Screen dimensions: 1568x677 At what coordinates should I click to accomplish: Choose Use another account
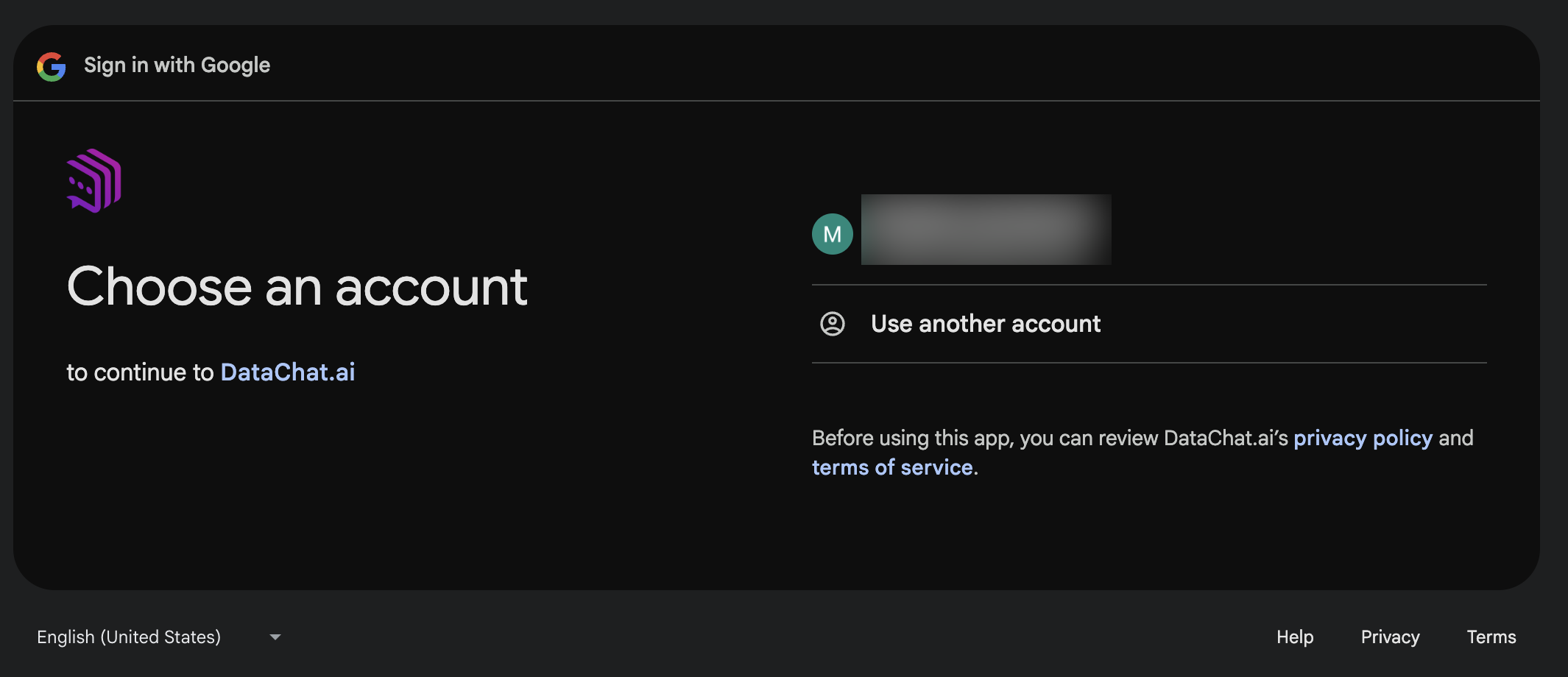[x=1149, y=324]
